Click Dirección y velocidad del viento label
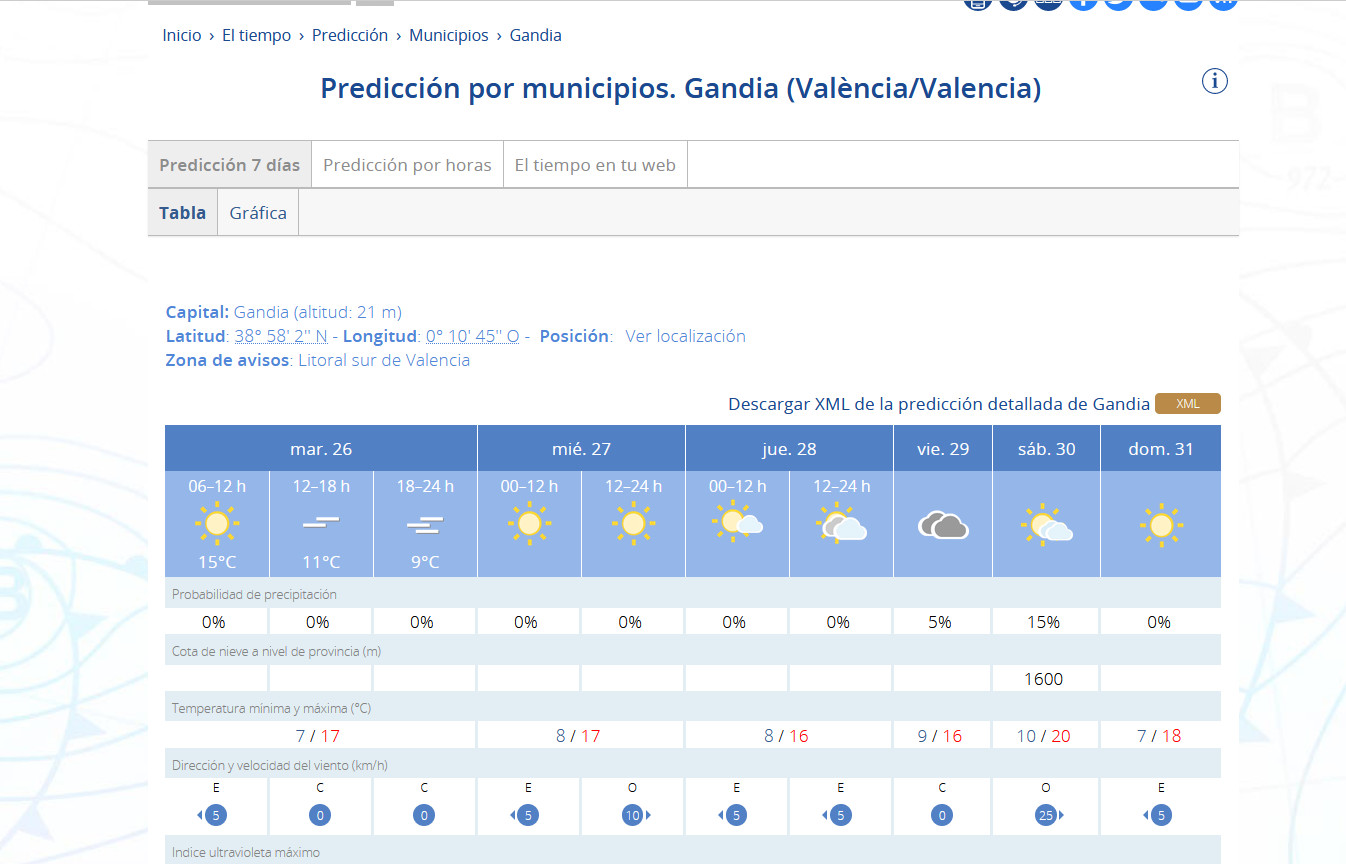 pos(280,765)
